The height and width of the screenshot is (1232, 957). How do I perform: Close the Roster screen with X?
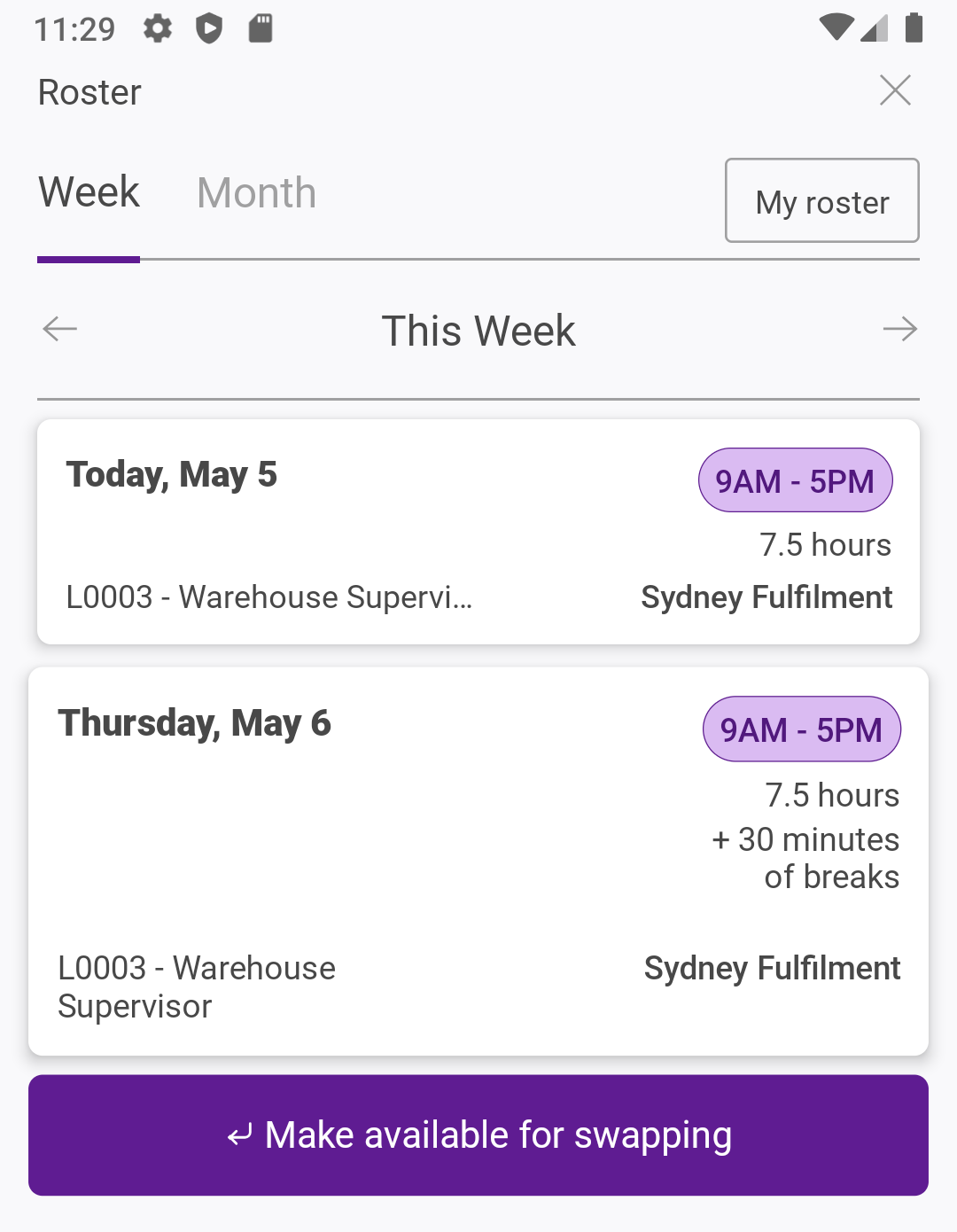click(895, 90)
